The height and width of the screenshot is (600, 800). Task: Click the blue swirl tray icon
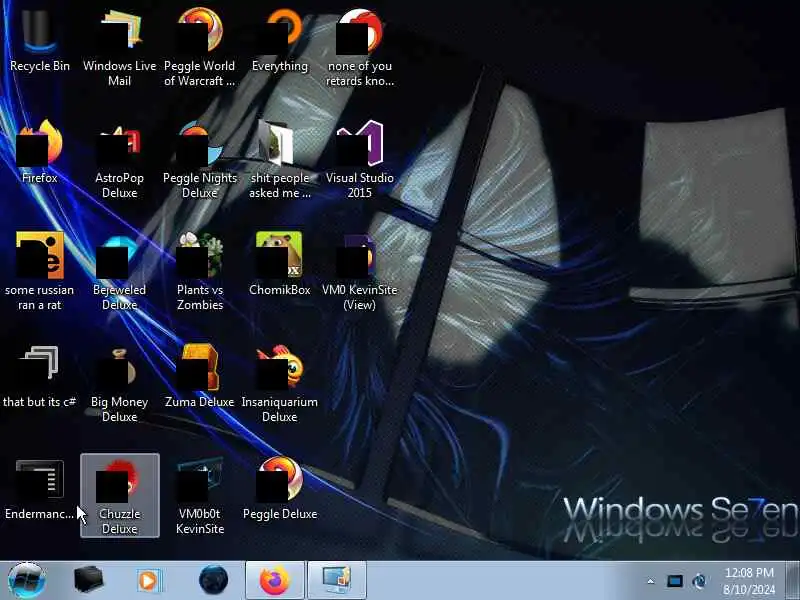tap(699, 581)
